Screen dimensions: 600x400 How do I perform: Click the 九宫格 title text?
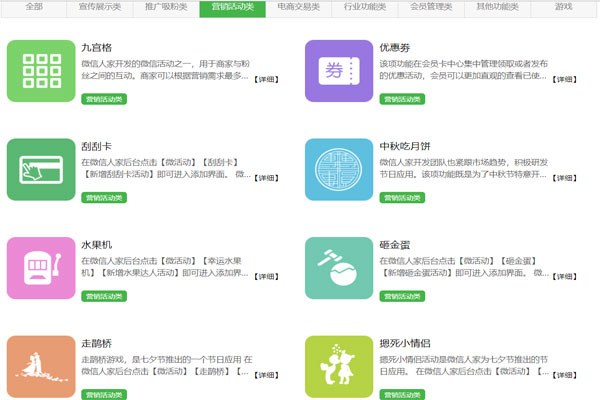96,47
